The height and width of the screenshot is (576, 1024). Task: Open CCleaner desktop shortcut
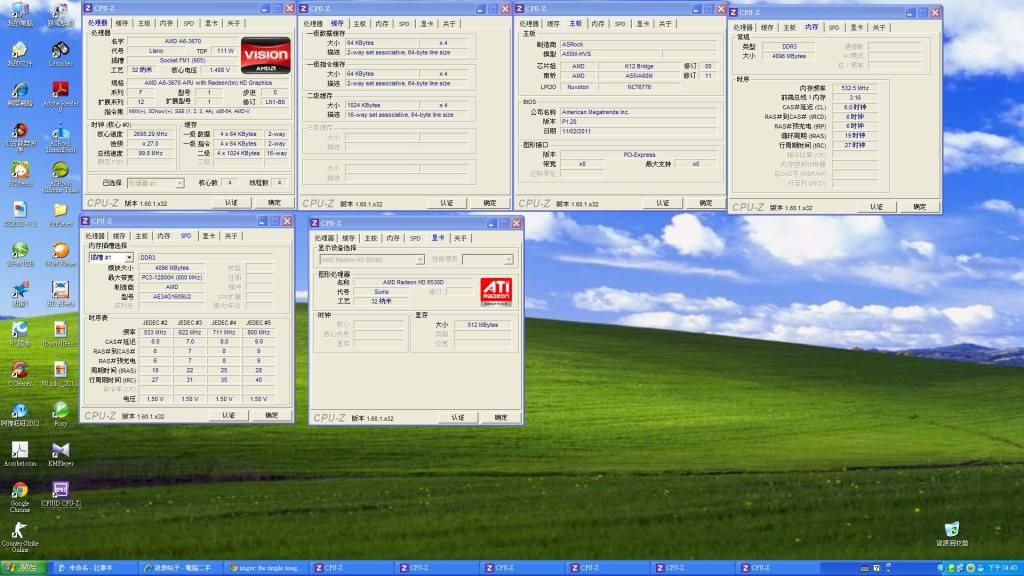pyautogui.click(x=19, y=370)
